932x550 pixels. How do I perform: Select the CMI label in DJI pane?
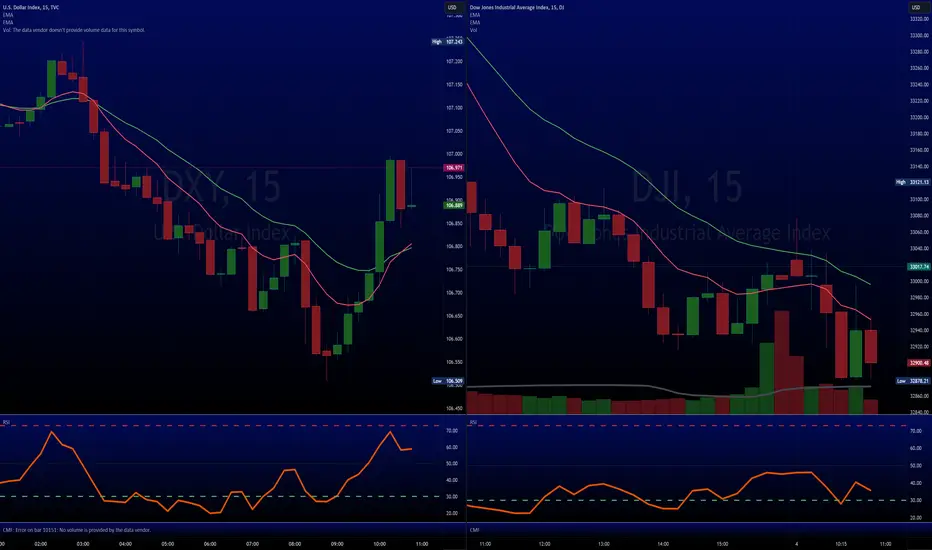[x=474, y=530]
